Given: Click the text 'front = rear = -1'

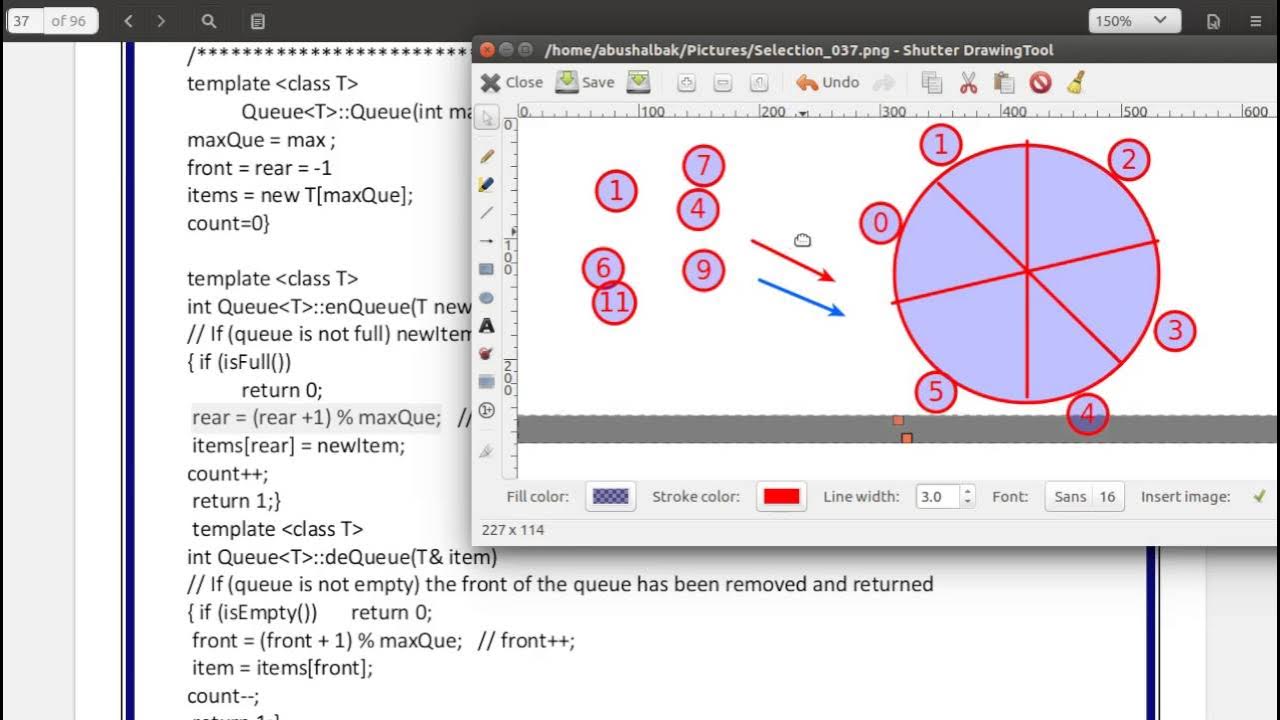Looking at the screenshot, I should [259, 168].
